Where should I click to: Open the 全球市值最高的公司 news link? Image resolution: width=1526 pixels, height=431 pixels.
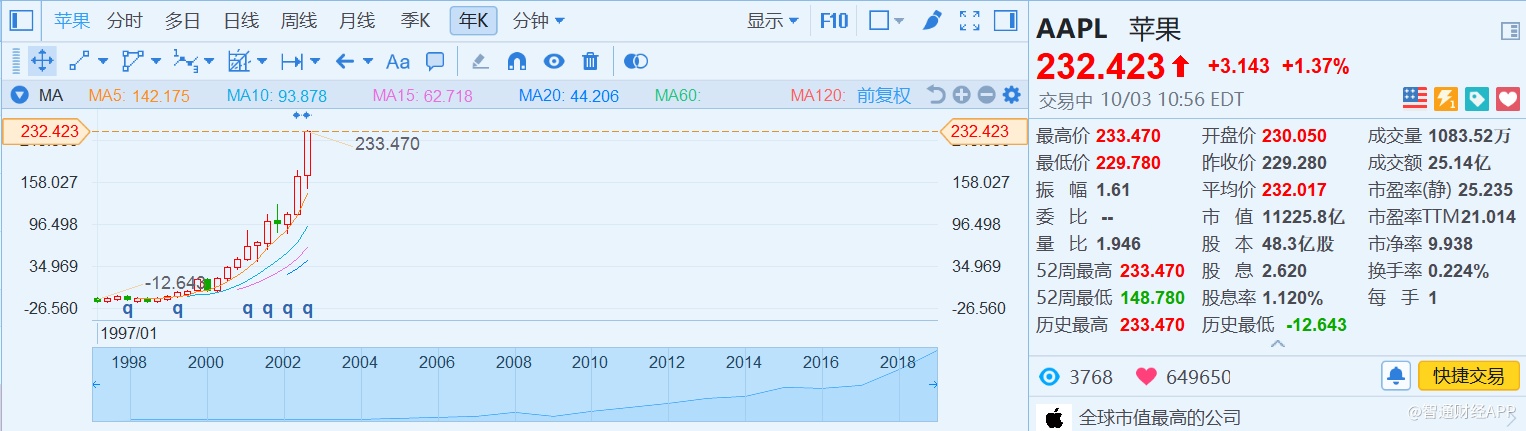tap(1160, 417)
